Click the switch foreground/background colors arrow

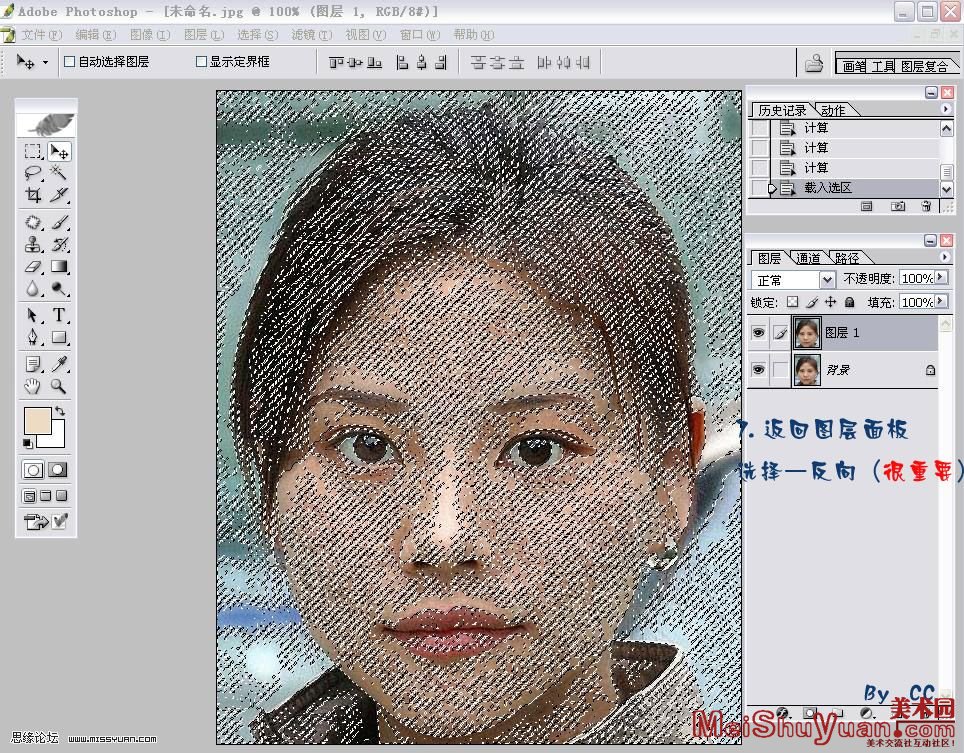click(60, 411)
